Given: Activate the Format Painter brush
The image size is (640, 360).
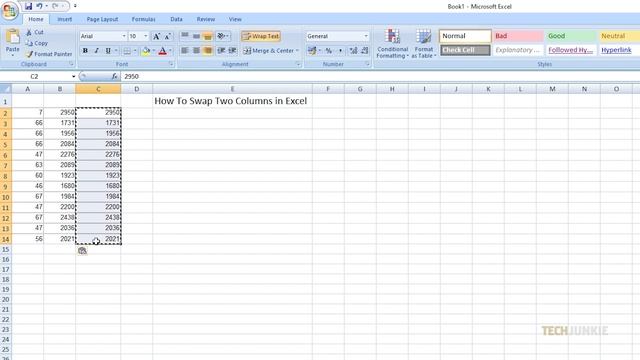Looking at the screenshot, I should pos(49,54).
